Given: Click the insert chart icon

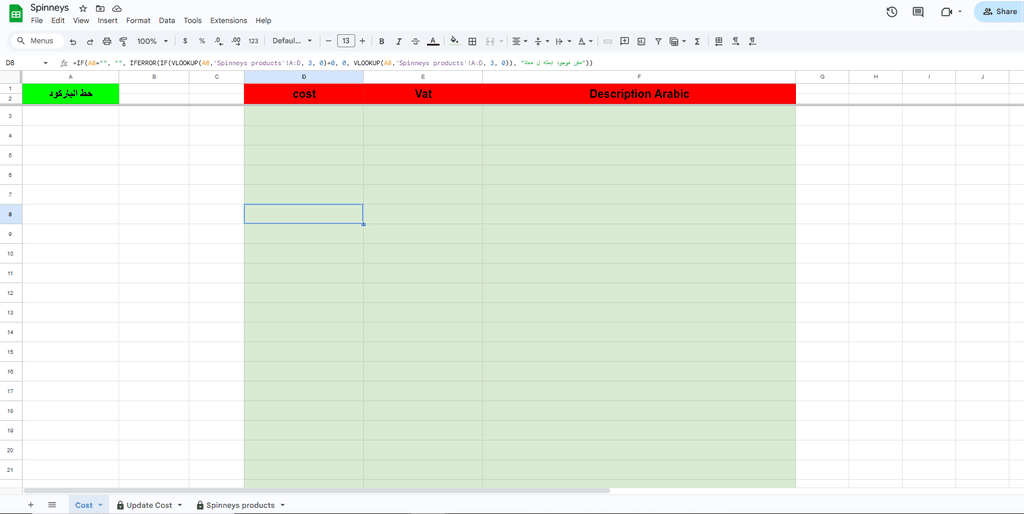Looking at the screenshot, I should (x=641, y=41).
